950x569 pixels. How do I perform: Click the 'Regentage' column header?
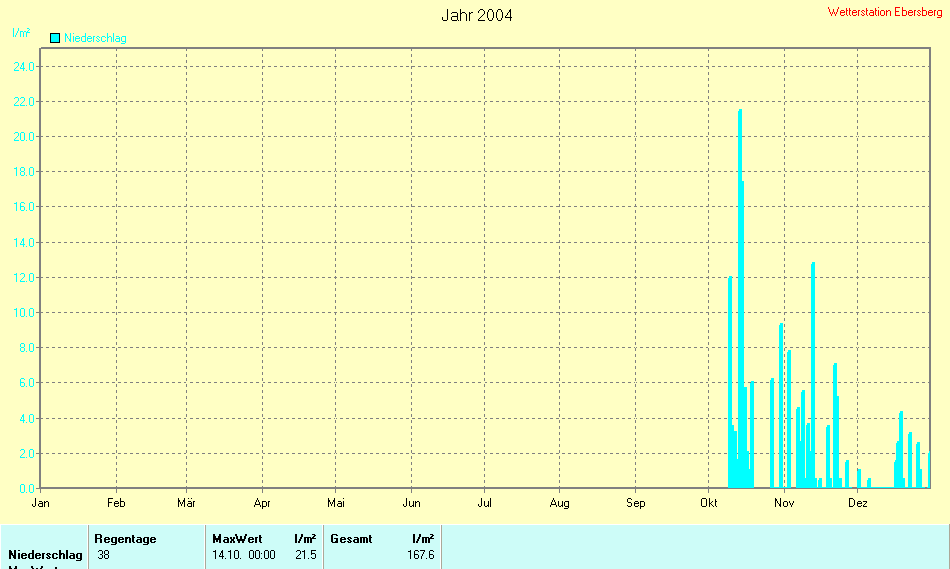[125, 539]
